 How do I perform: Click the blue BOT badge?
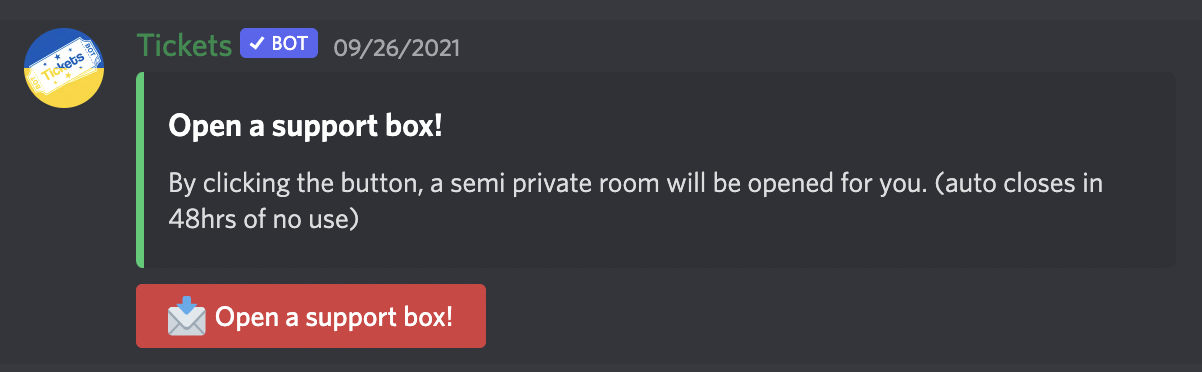click(x=279, y=44)
